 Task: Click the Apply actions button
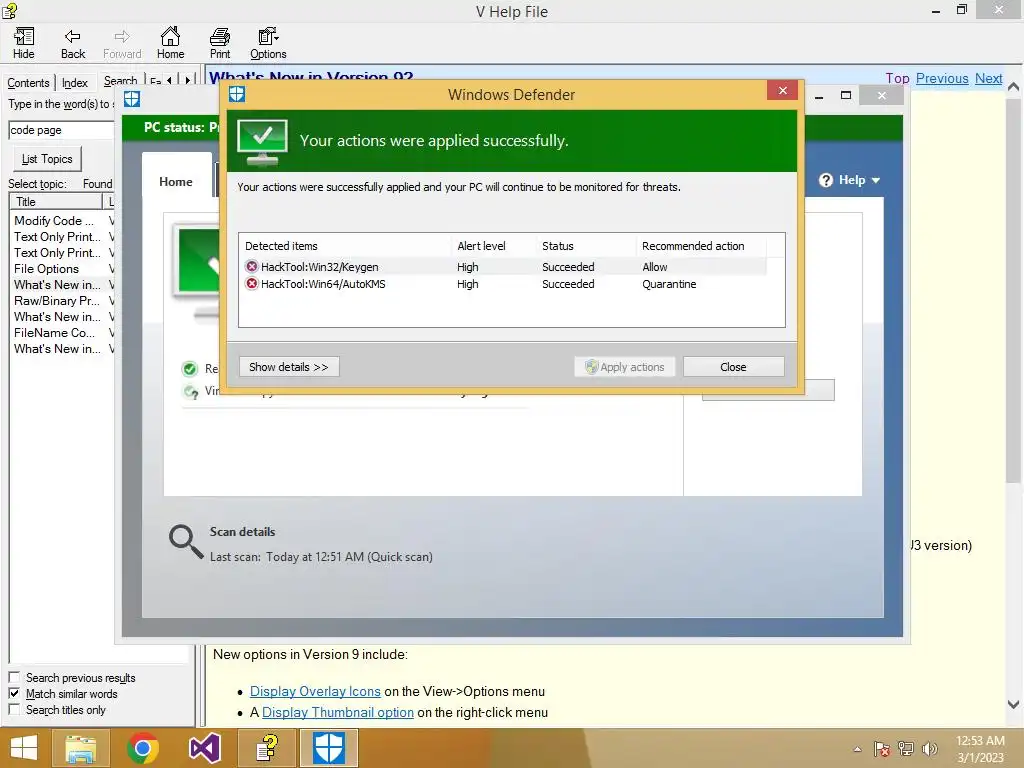tap(625, 367)
